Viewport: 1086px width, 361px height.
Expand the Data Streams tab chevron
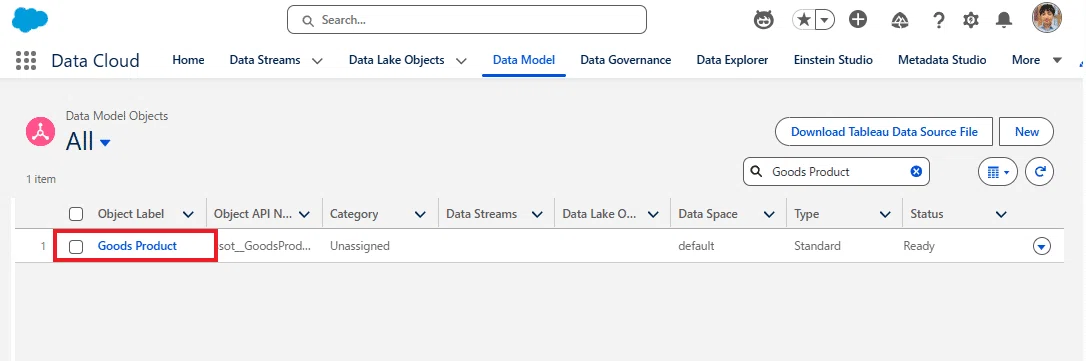(x=317, y=61)
